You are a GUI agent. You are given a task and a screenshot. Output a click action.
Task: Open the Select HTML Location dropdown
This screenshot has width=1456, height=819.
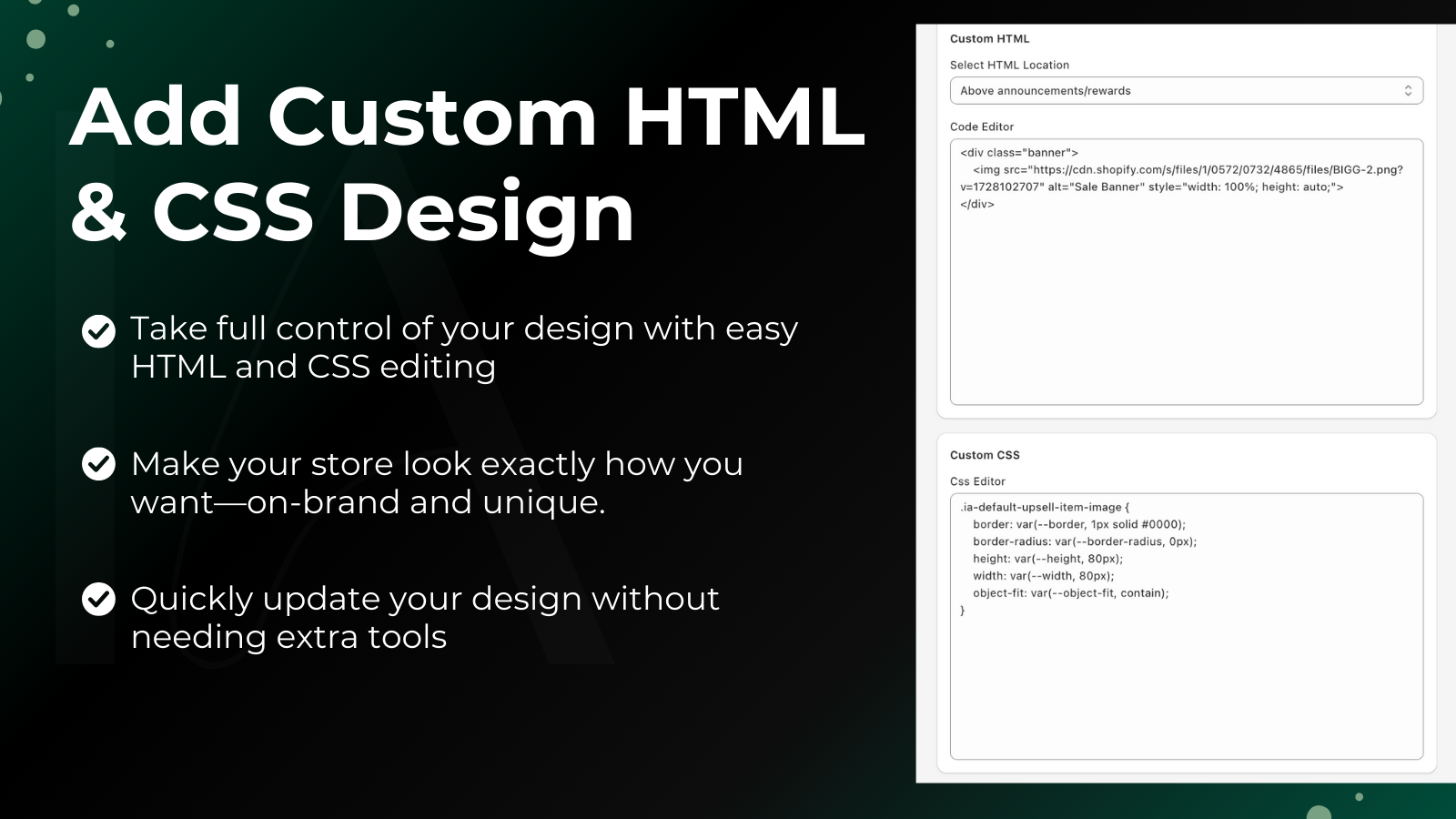click(1186, 91)
